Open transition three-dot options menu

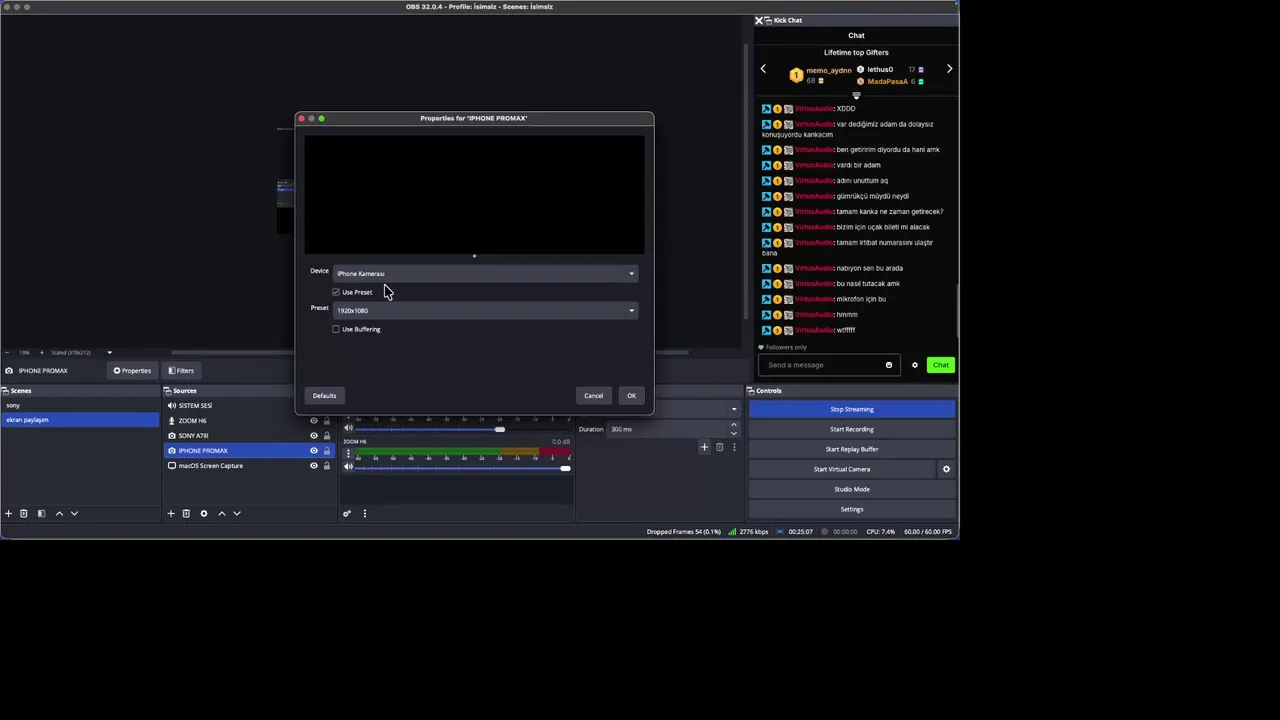click(734, 447)
